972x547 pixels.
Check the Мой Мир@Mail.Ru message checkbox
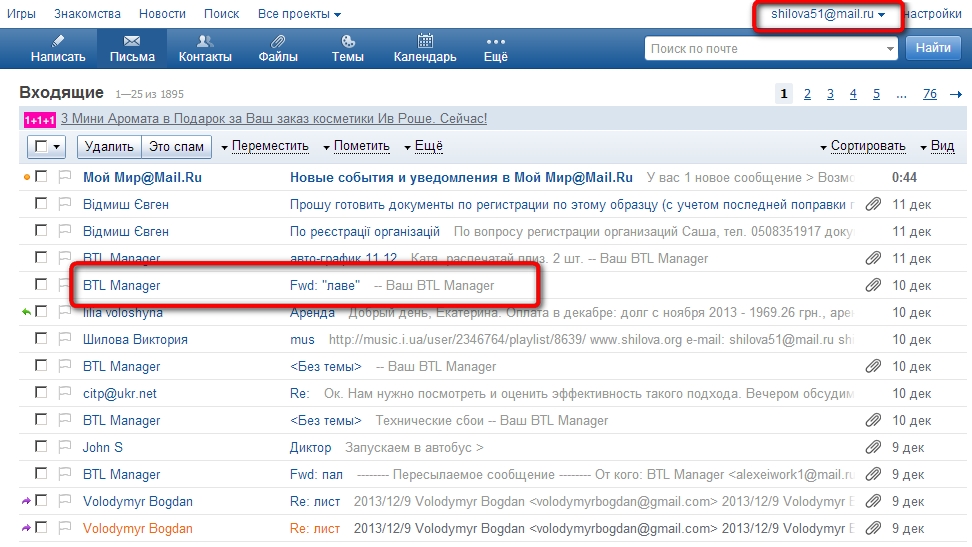point(41,177)
